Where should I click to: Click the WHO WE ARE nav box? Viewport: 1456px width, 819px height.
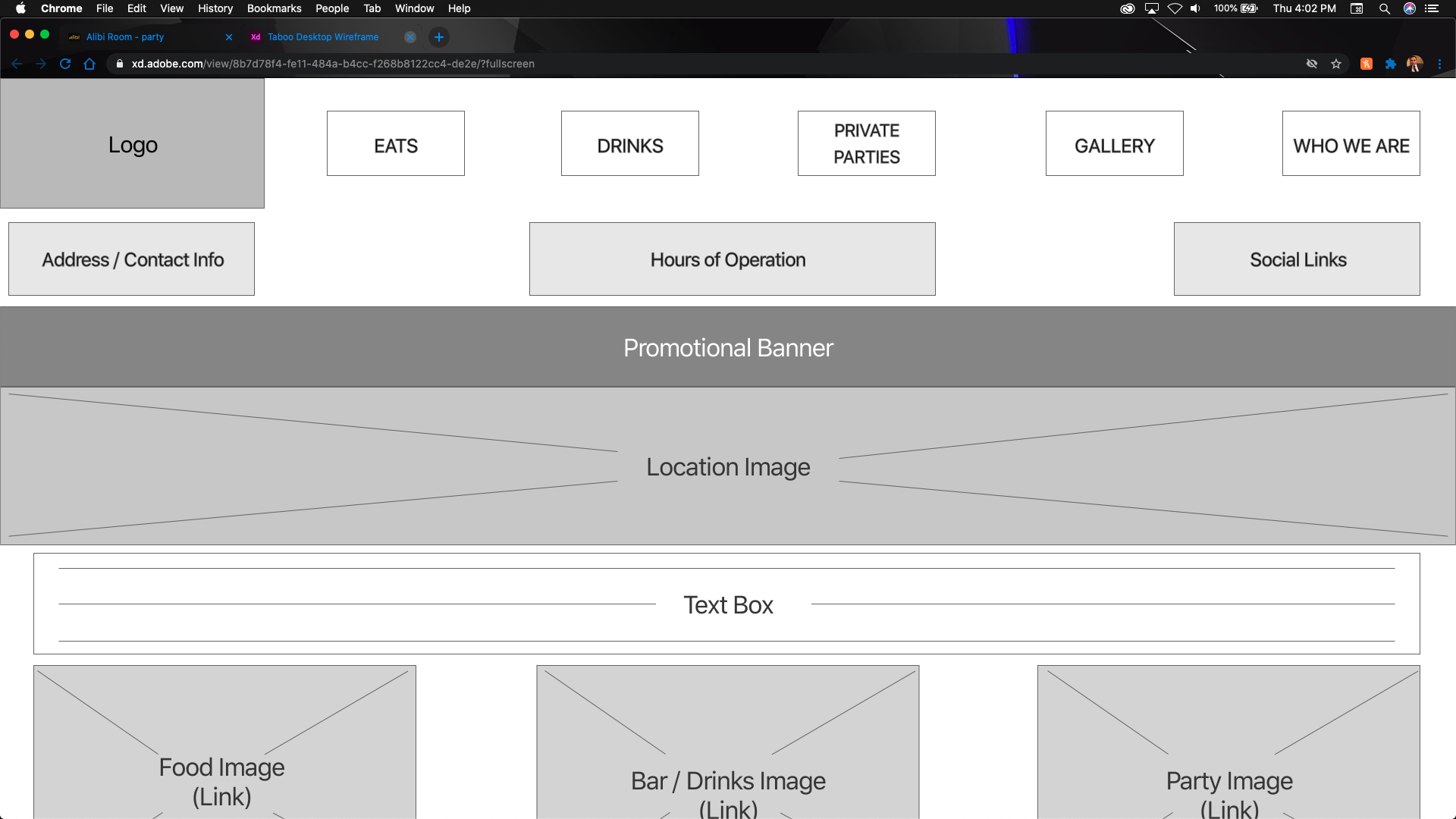[1351, 144]
